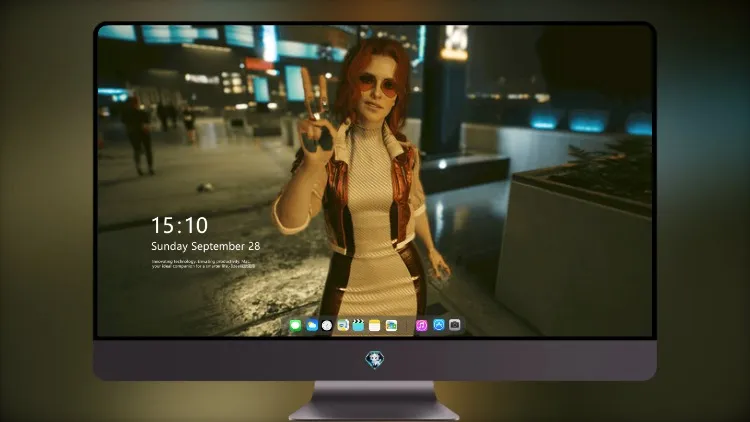Open the blue App Store icon in the dock
Screen dimensions: 750x422
(439, 325)
